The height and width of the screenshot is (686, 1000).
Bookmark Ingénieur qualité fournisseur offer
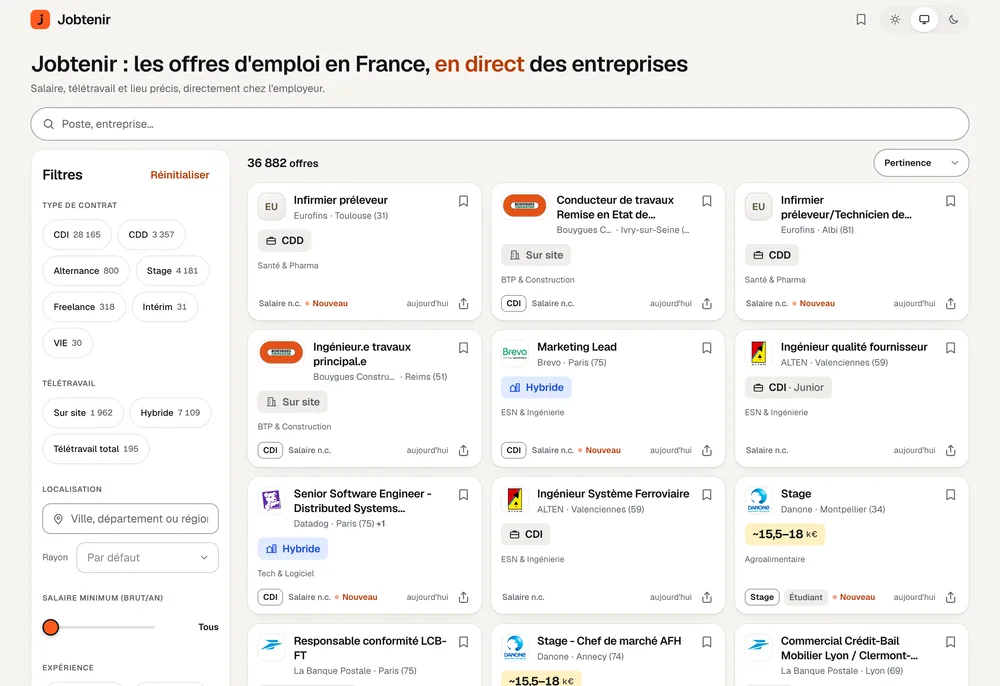(950, 347)
